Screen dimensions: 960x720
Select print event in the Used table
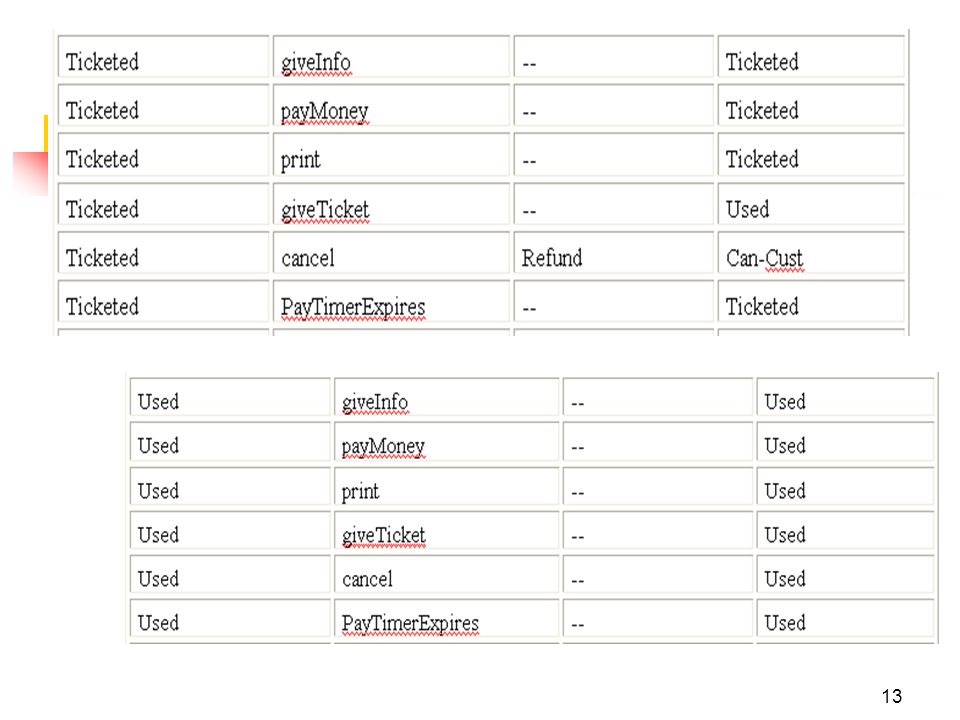tap(361, 491)
